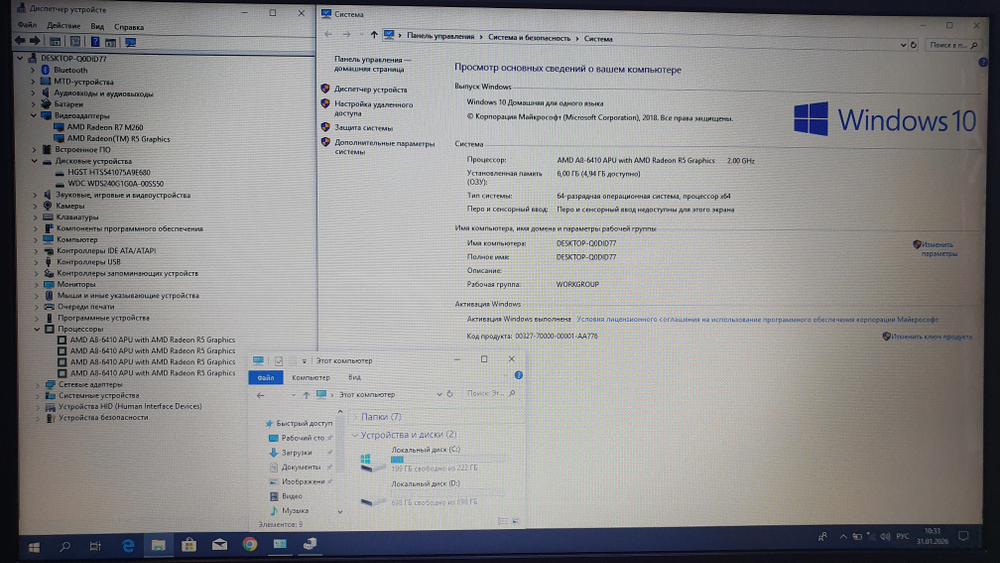Click the Windows Start button
The image size is (1000, 563).
[x=34, y=547]
